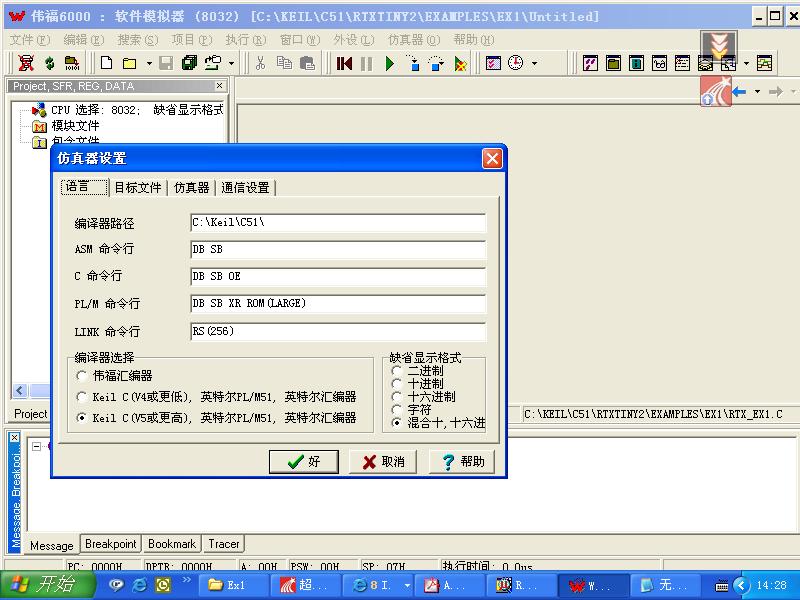
Task: Switch to the 仿真器 tab
Action: click(x=192, y=188)
